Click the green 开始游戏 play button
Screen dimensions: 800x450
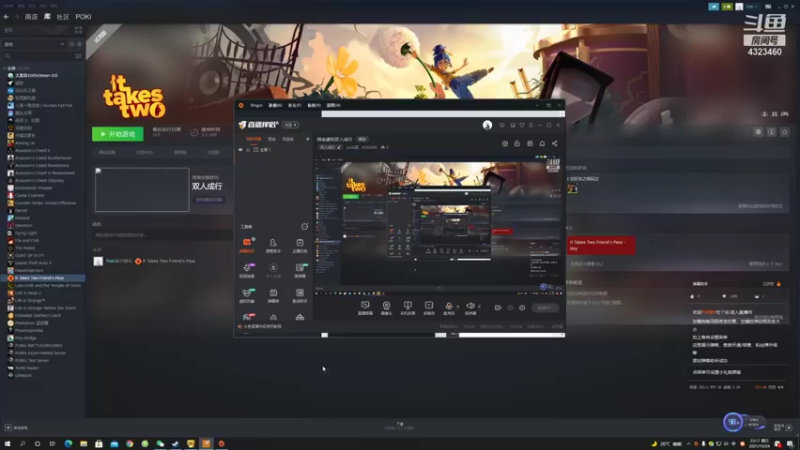pos(117,134)
